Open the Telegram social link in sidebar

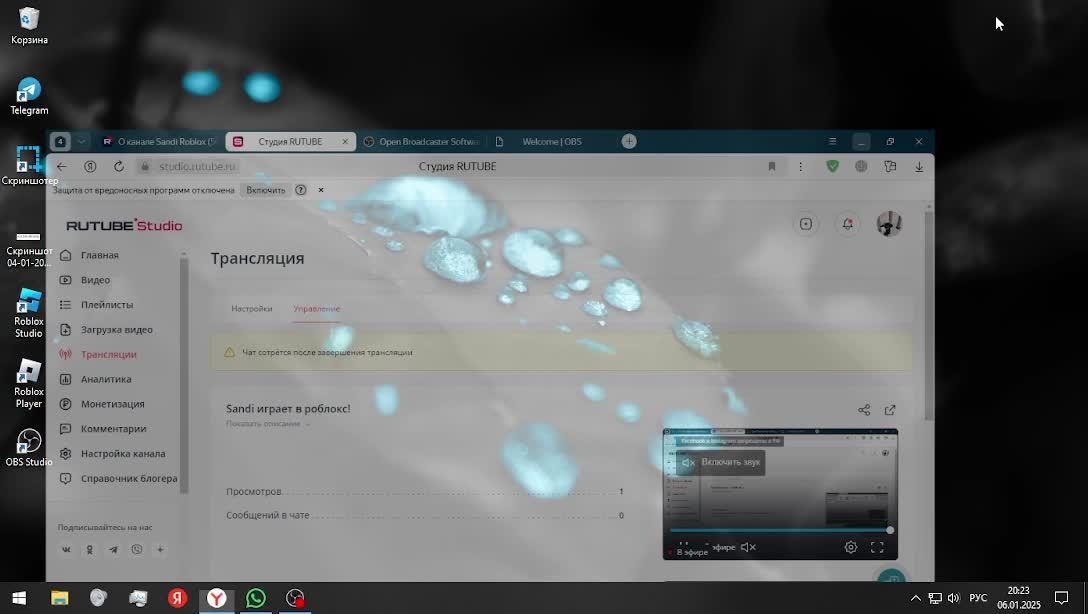tap(113, 549)
